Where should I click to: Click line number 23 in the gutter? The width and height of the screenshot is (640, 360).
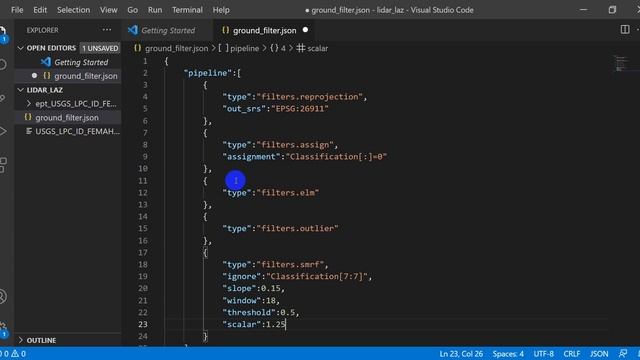click(143, 324)
